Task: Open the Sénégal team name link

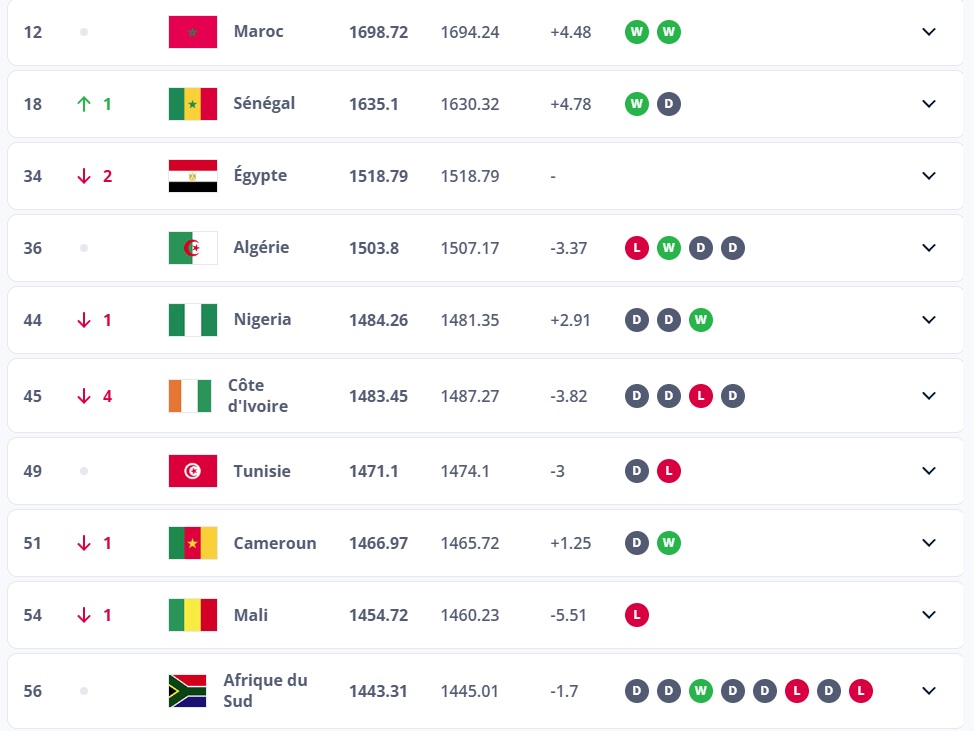Action: point(264,104)
